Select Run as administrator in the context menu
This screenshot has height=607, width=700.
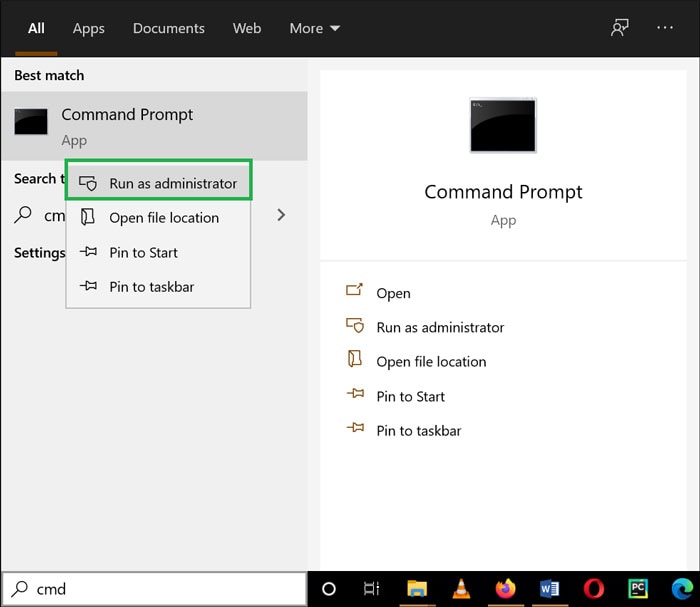[159, 183]
